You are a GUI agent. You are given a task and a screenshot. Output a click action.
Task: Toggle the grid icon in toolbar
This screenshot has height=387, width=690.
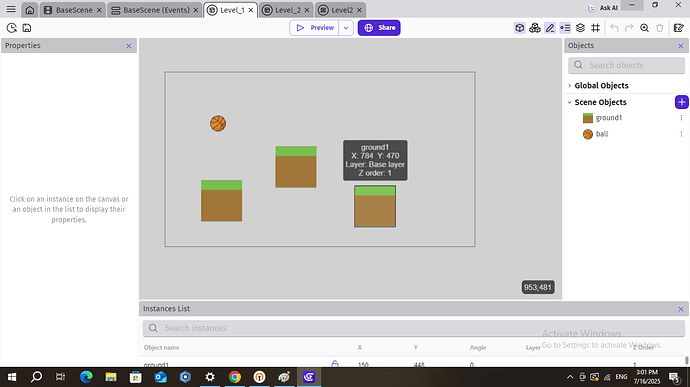(595, 28)
